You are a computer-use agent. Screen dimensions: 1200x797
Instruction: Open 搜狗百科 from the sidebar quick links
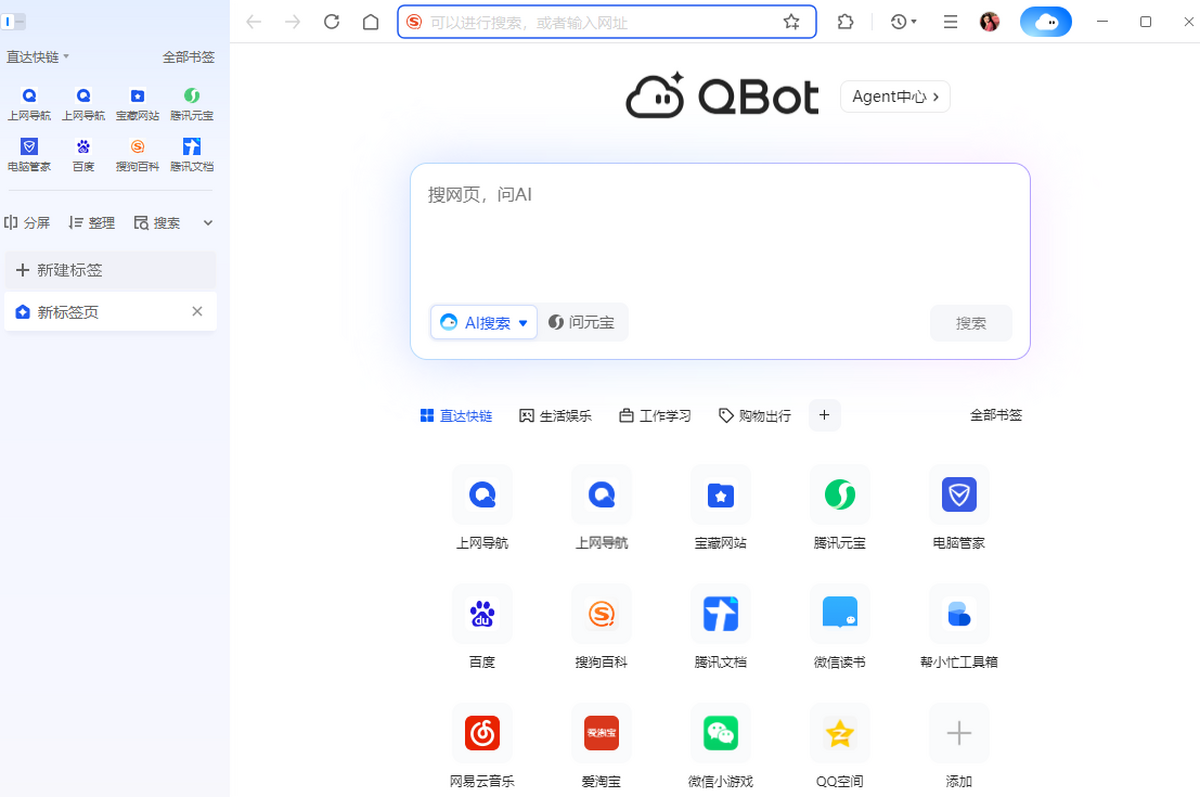pyautogui.click(x=137, y=157)
